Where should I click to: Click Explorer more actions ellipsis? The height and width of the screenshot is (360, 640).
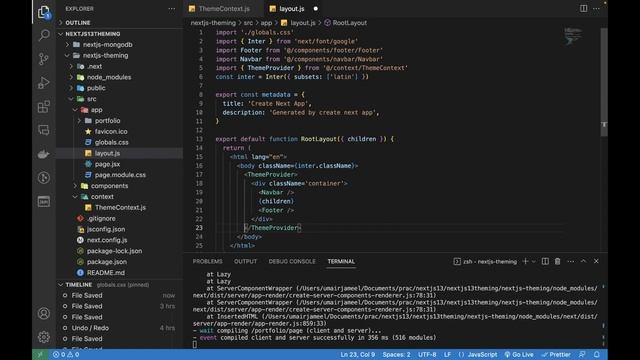(x=171, y=9)
